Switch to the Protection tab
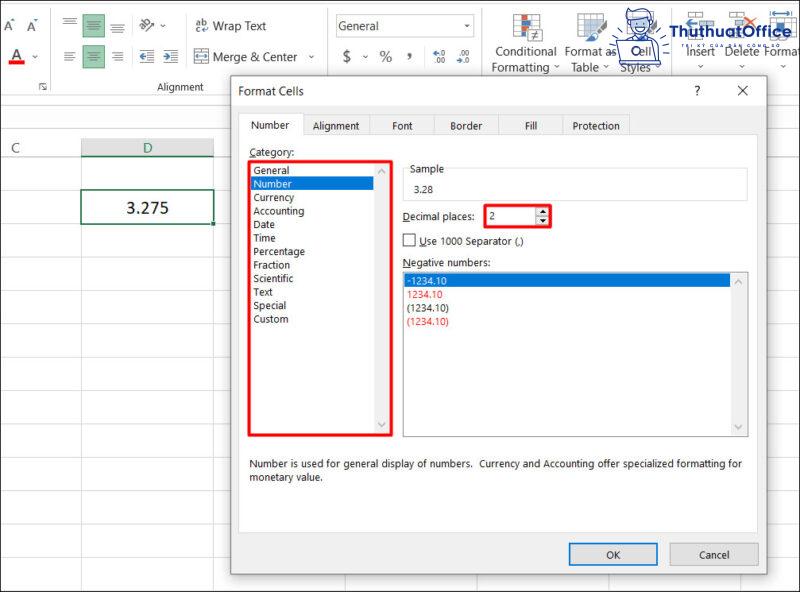This screenshot has width=800, height=592. coord(595,125)
